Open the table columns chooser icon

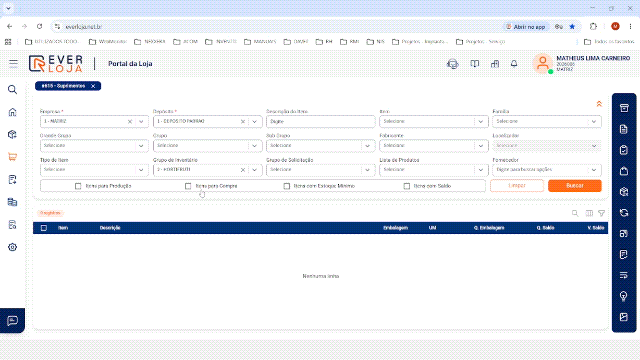tap(589, 213)
